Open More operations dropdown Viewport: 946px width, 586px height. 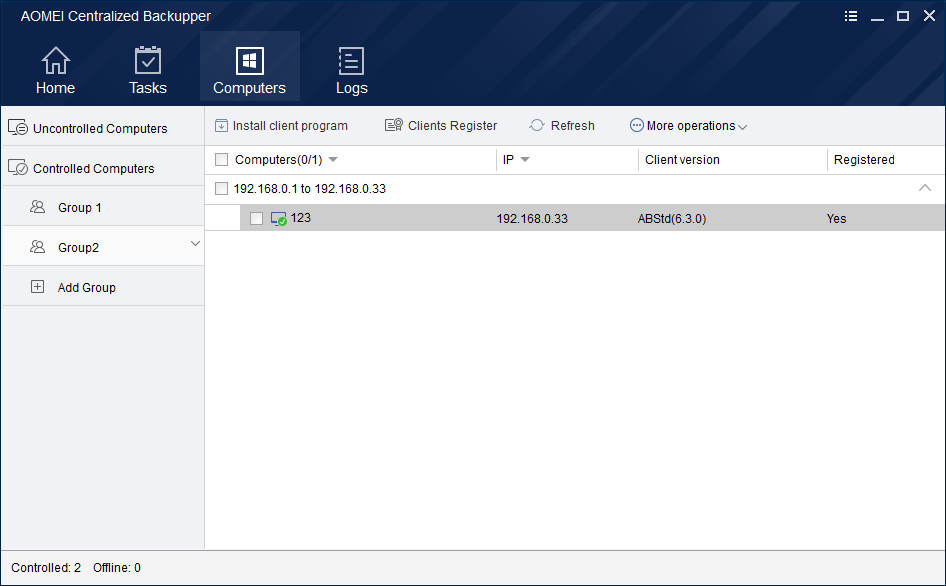click(688, 126)
